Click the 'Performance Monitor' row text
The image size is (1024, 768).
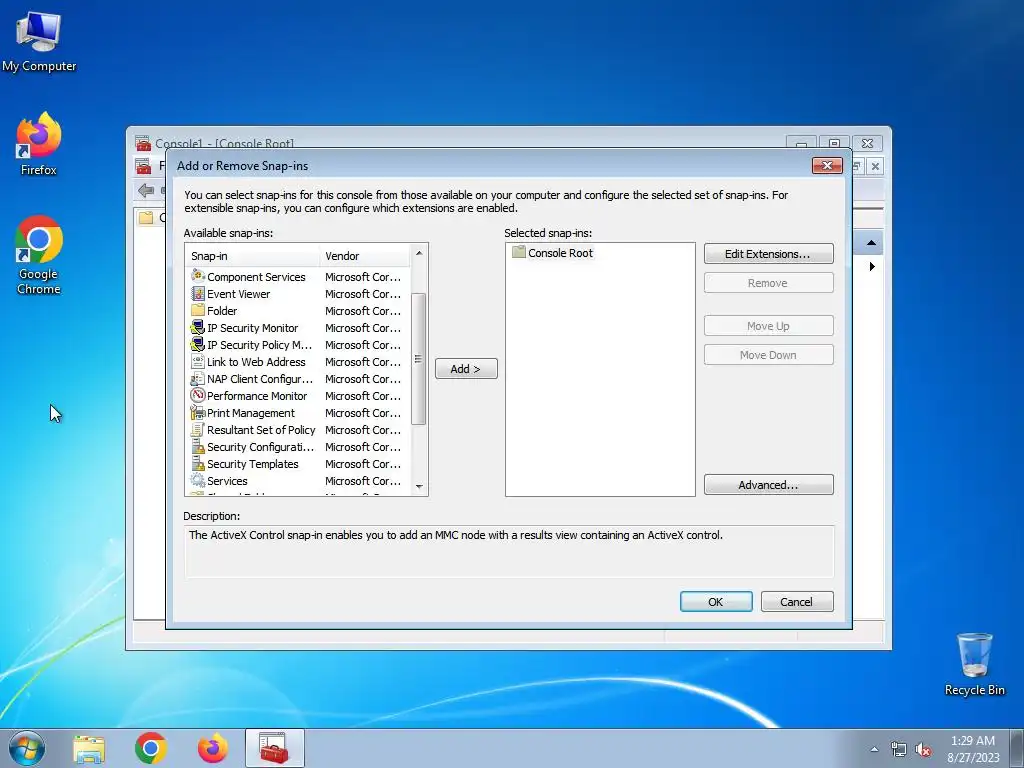point(257,396)
